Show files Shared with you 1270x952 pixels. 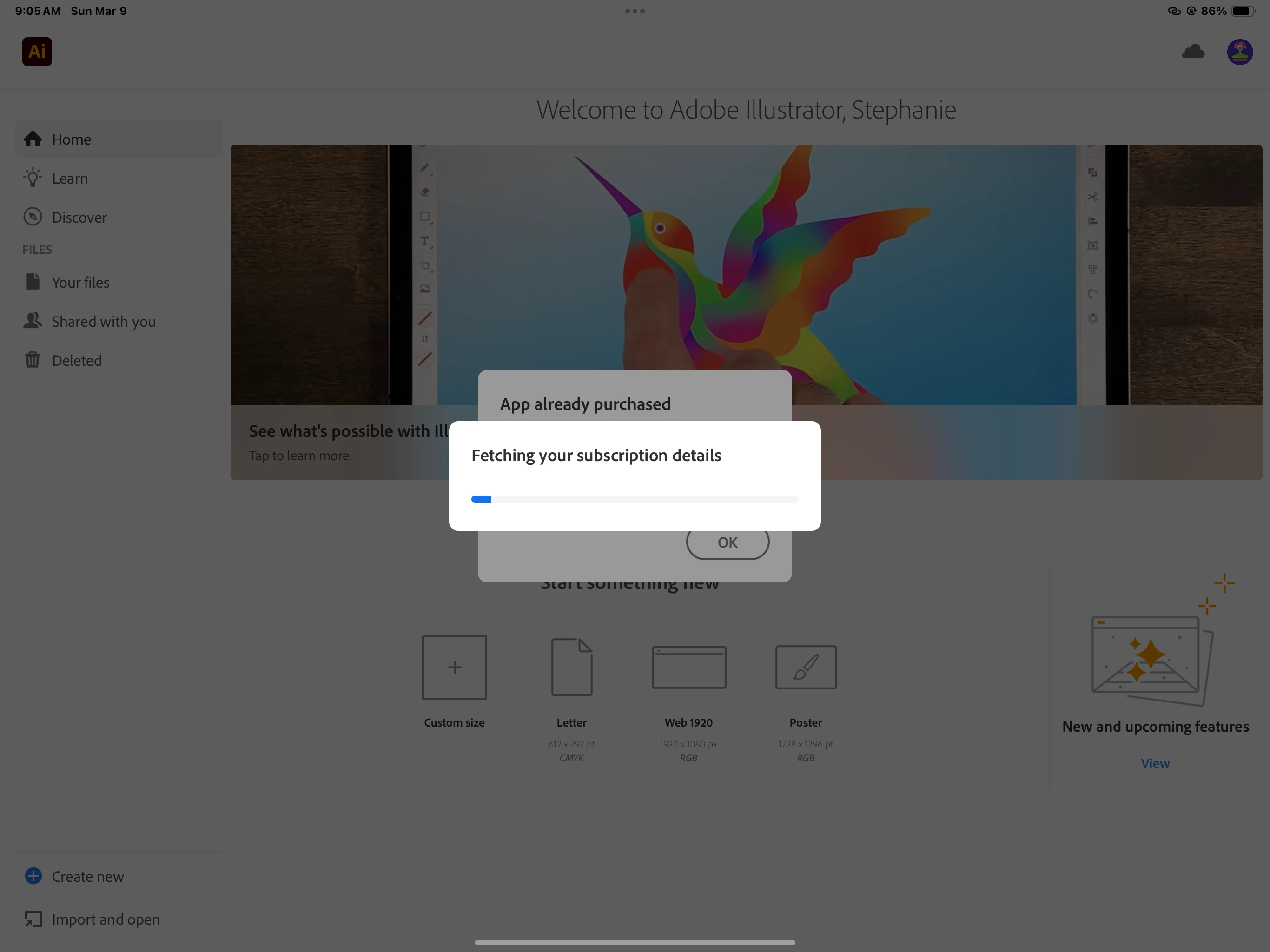pos(103,322)
